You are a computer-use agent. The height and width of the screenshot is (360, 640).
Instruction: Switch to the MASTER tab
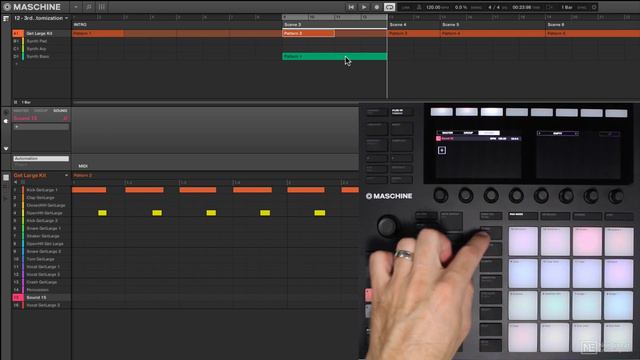[x=21, y=111]
